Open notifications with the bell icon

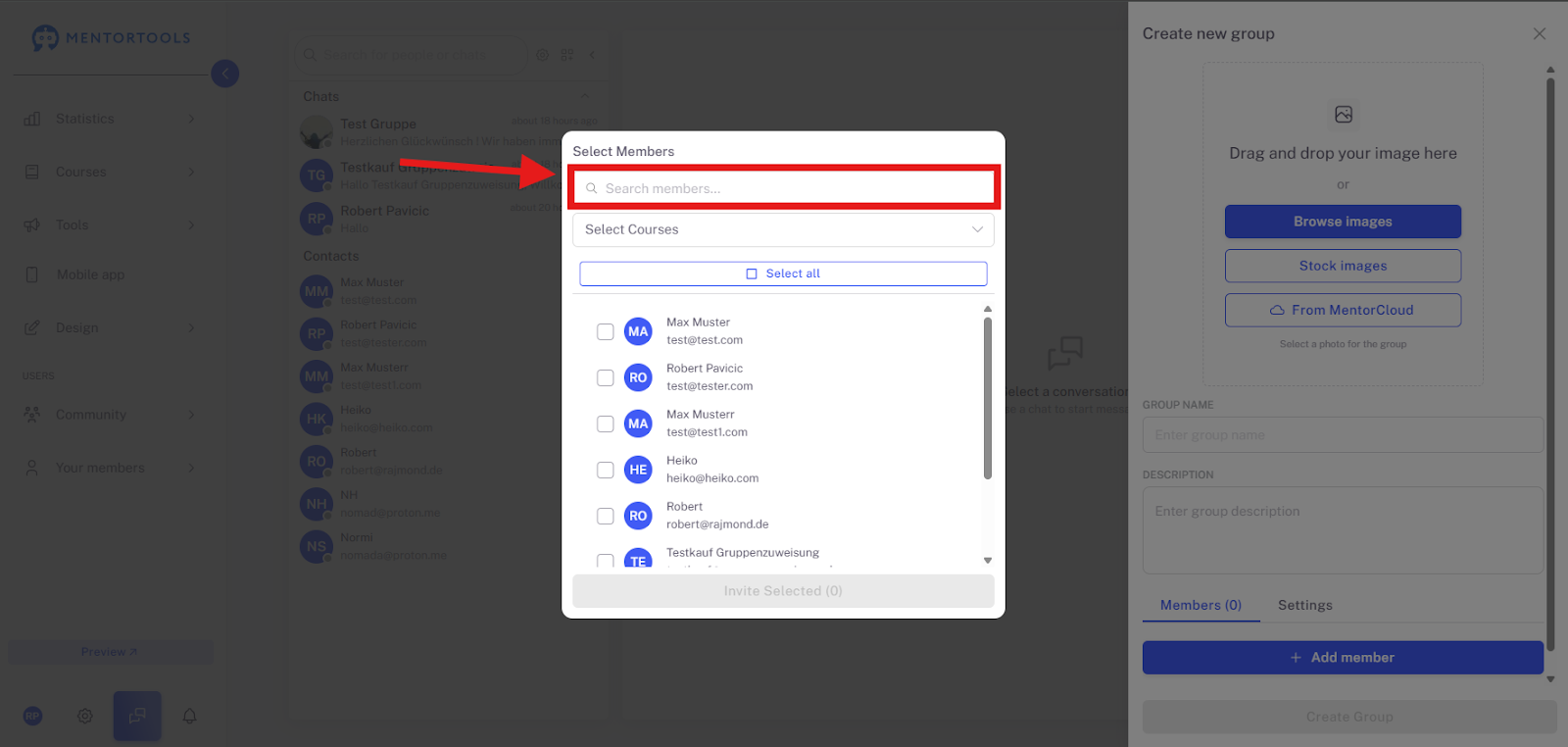189,716
